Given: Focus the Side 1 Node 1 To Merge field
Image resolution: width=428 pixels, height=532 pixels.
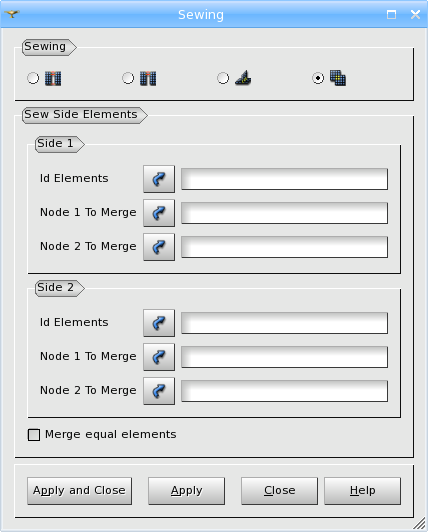Looking at the screenshot, I should (284, 213).
